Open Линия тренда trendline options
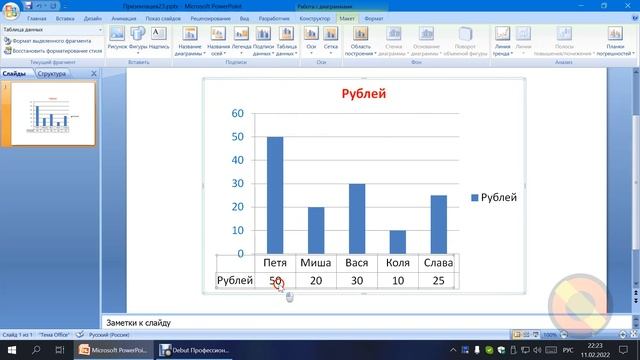 tap(502, 41)
